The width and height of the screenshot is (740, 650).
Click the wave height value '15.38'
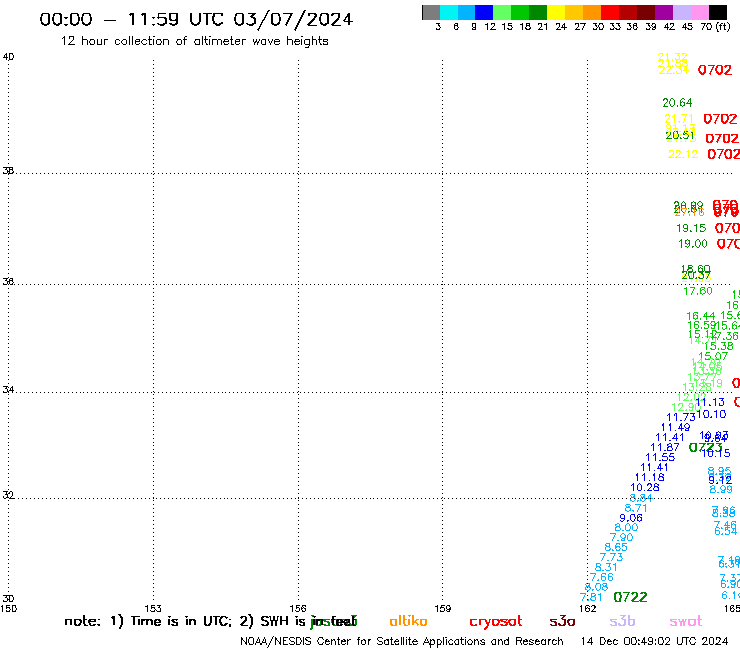pyautogui.click(x=719, y=346)
